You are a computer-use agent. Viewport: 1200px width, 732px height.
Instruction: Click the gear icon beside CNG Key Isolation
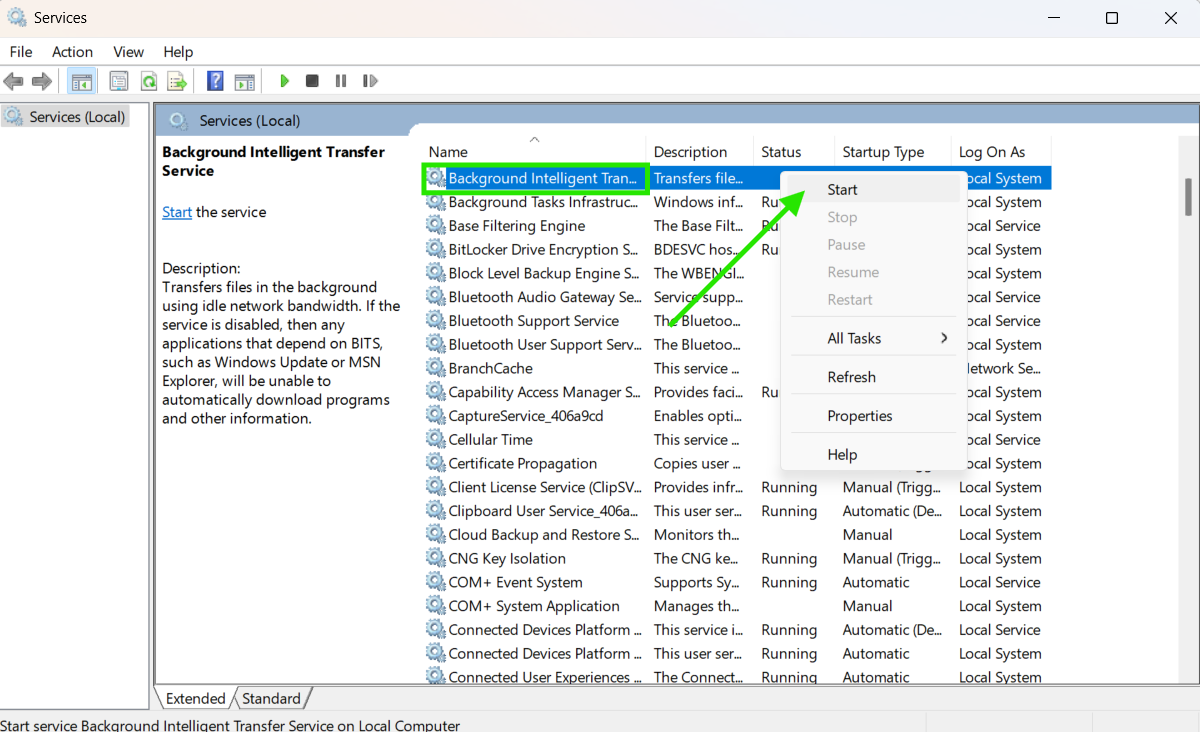point(435,559)
